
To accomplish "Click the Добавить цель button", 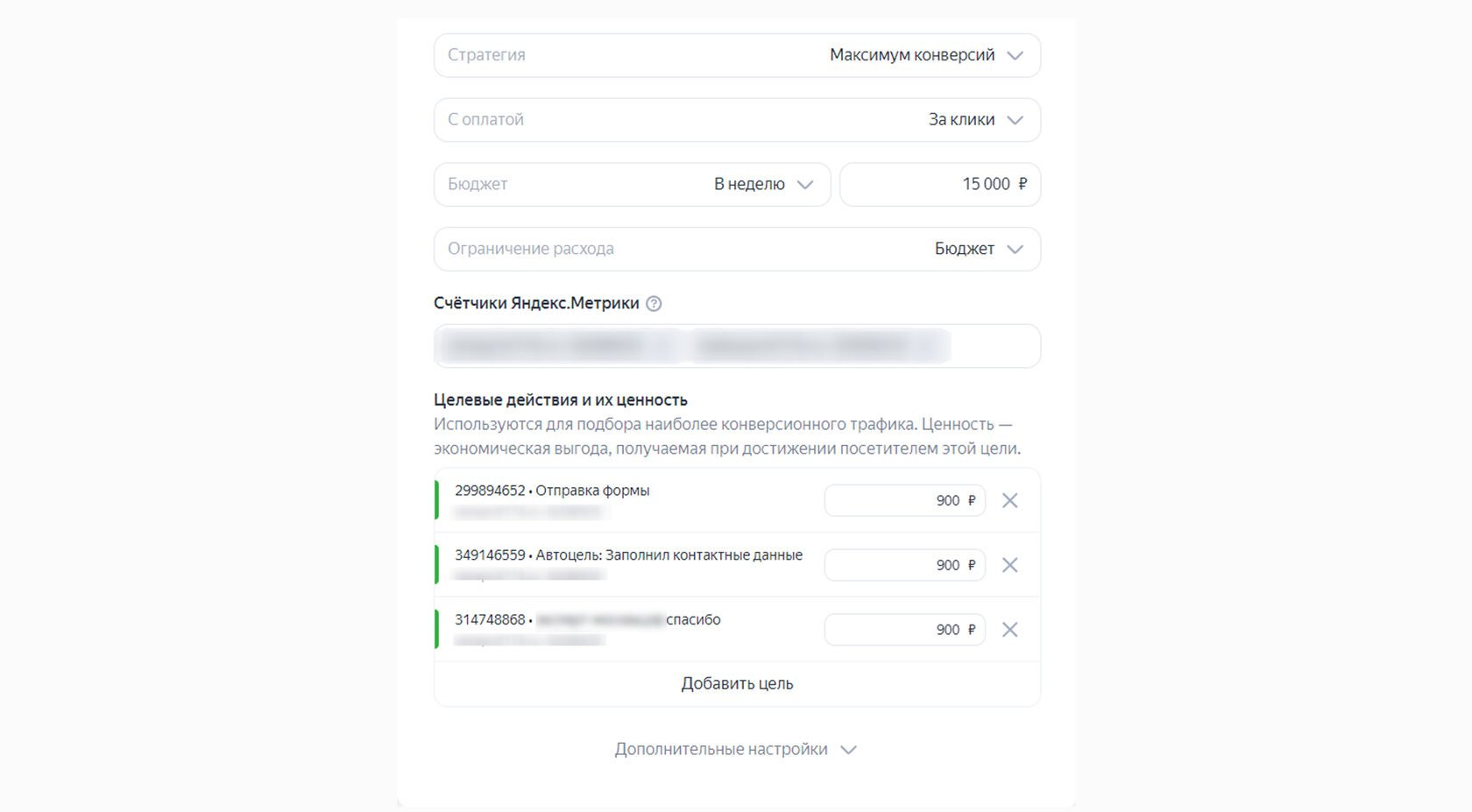I will [x=737, y=684].
